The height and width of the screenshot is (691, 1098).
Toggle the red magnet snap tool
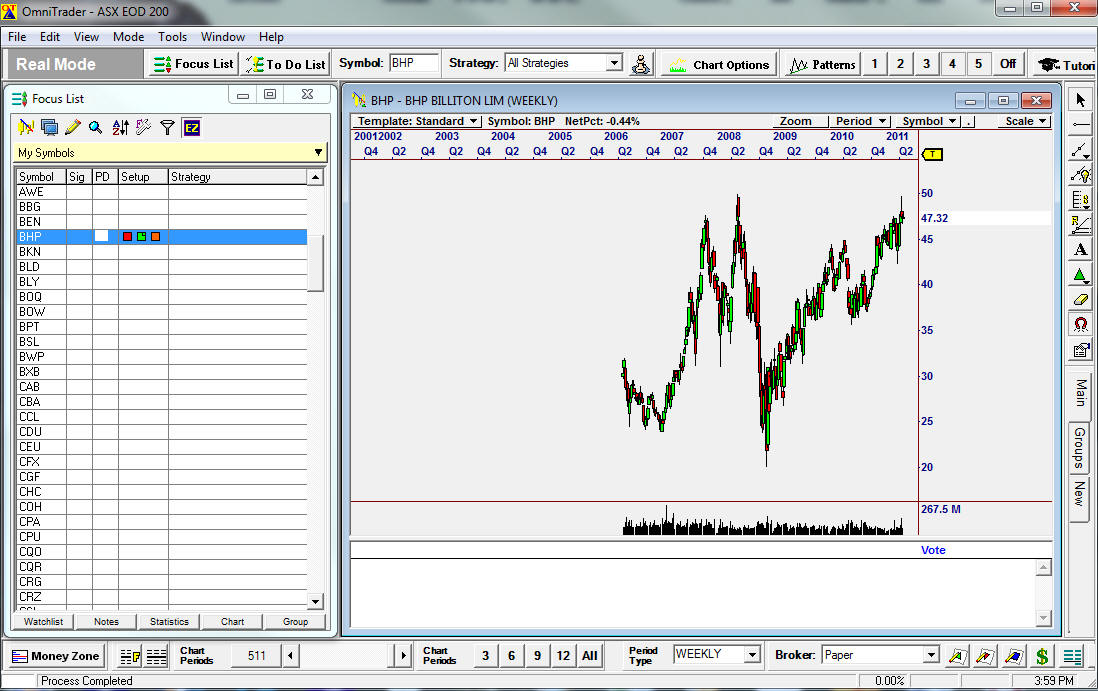coord(1080,325)
